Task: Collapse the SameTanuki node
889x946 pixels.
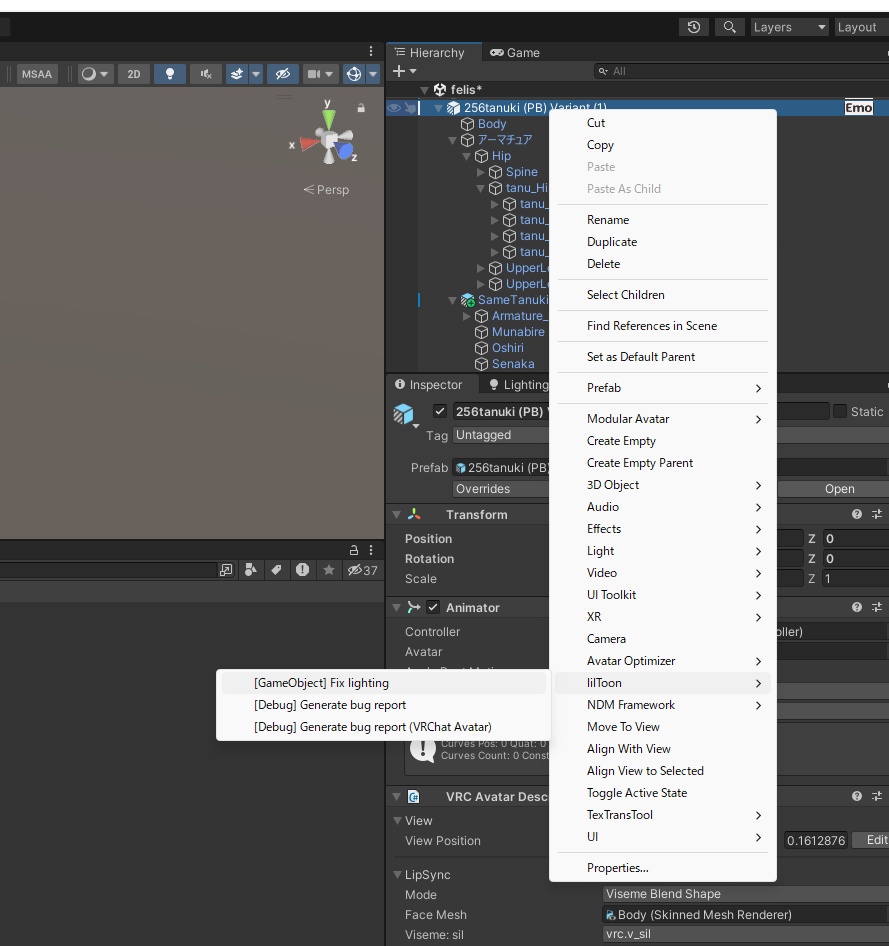Action: (x=452, y=300)
